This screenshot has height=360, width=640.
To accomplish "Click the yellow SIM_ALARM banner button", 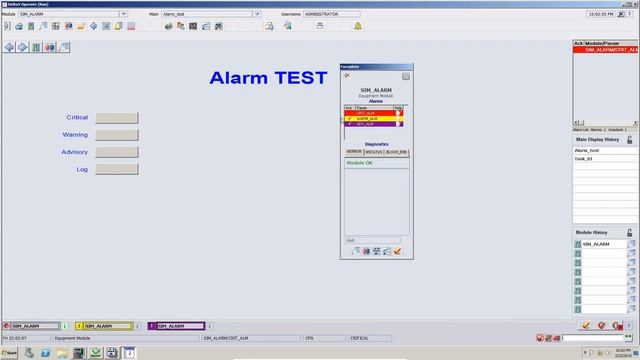I will click(109, 326).
